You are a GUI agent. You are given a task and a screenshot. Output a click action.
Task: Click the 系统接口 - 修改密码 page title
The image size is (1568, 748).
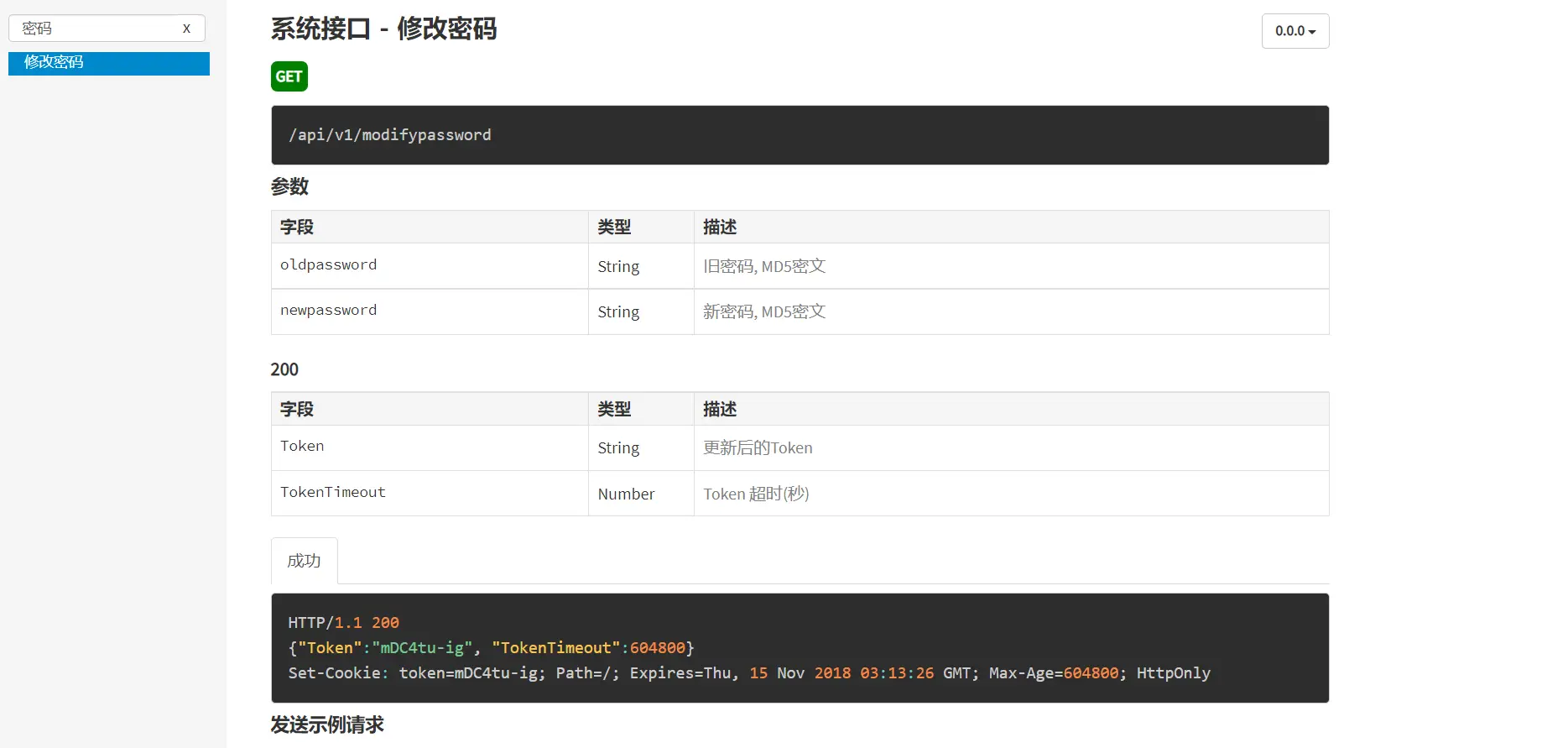(383, 29)
